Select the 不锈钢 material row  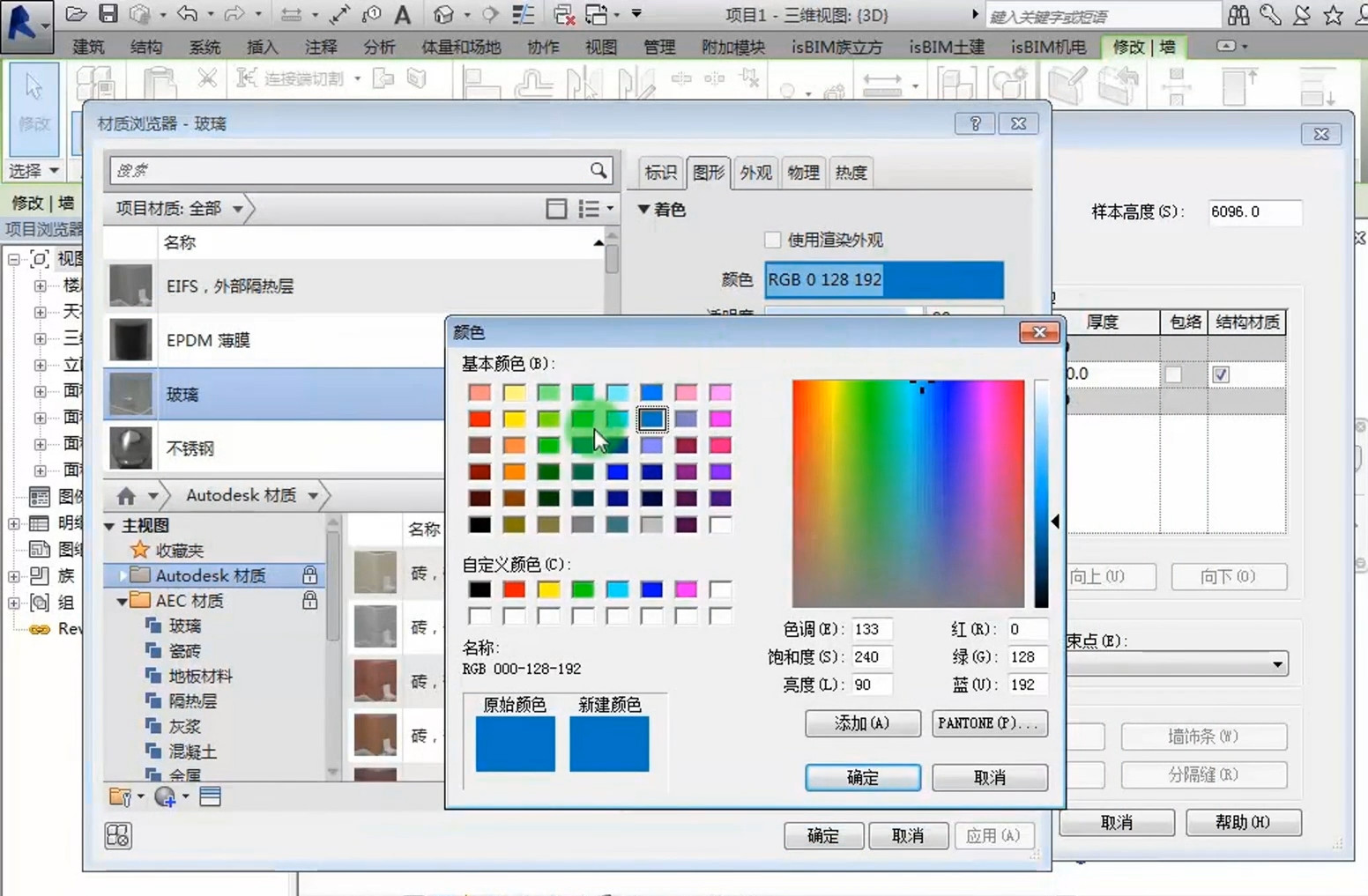tap(274, 448)
